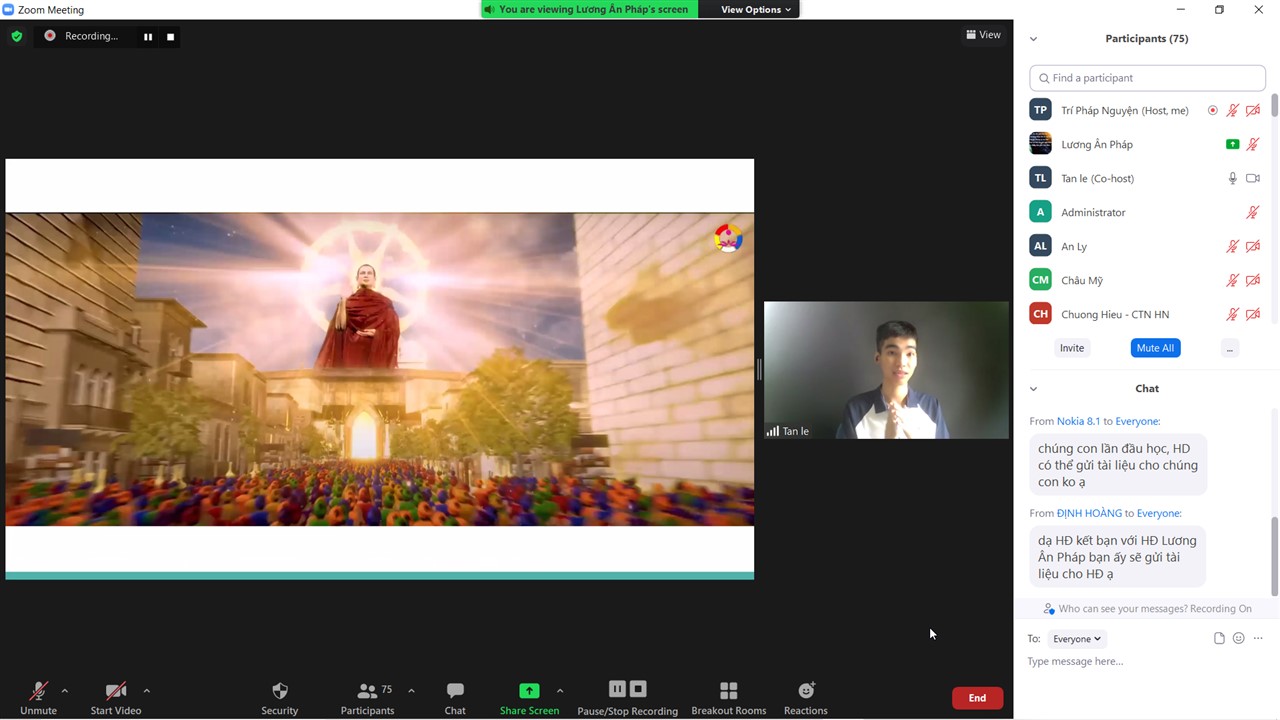Click the 'Who can see your messages?' notice
Screen dimensions: 1280x720
1147,608
